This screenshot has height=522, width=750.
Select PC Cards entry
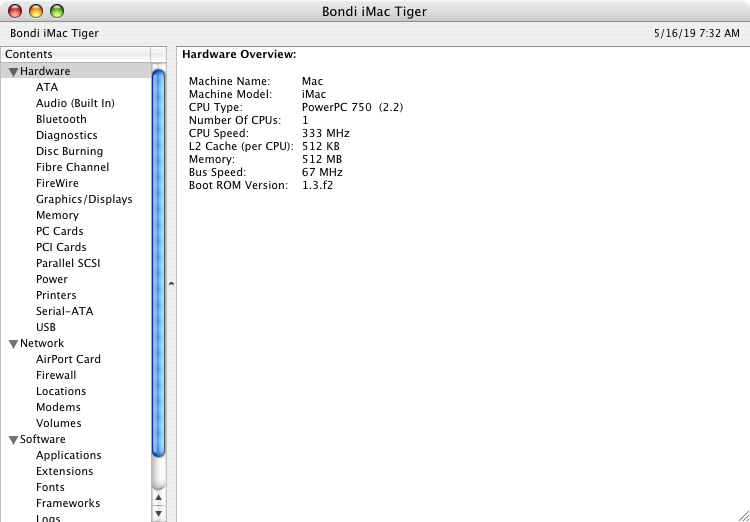coord(59,231)
